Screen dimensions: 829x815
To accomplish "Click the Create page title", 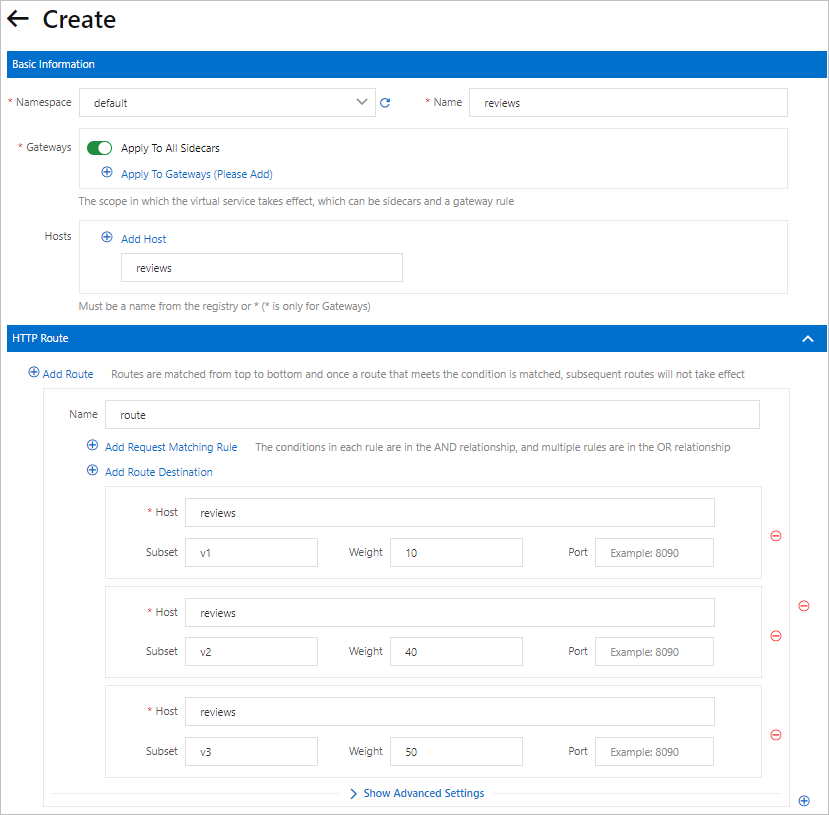I will 79,20.
